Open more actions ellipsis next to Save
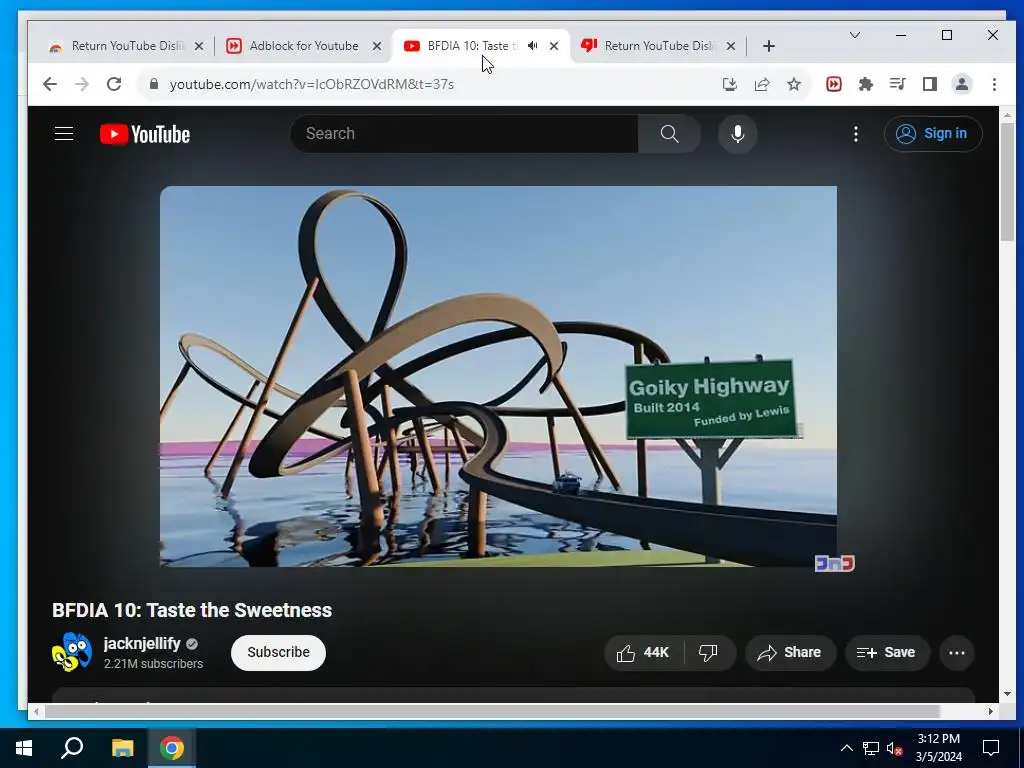The image size is (1024, 768). click(x=957, y=652)
